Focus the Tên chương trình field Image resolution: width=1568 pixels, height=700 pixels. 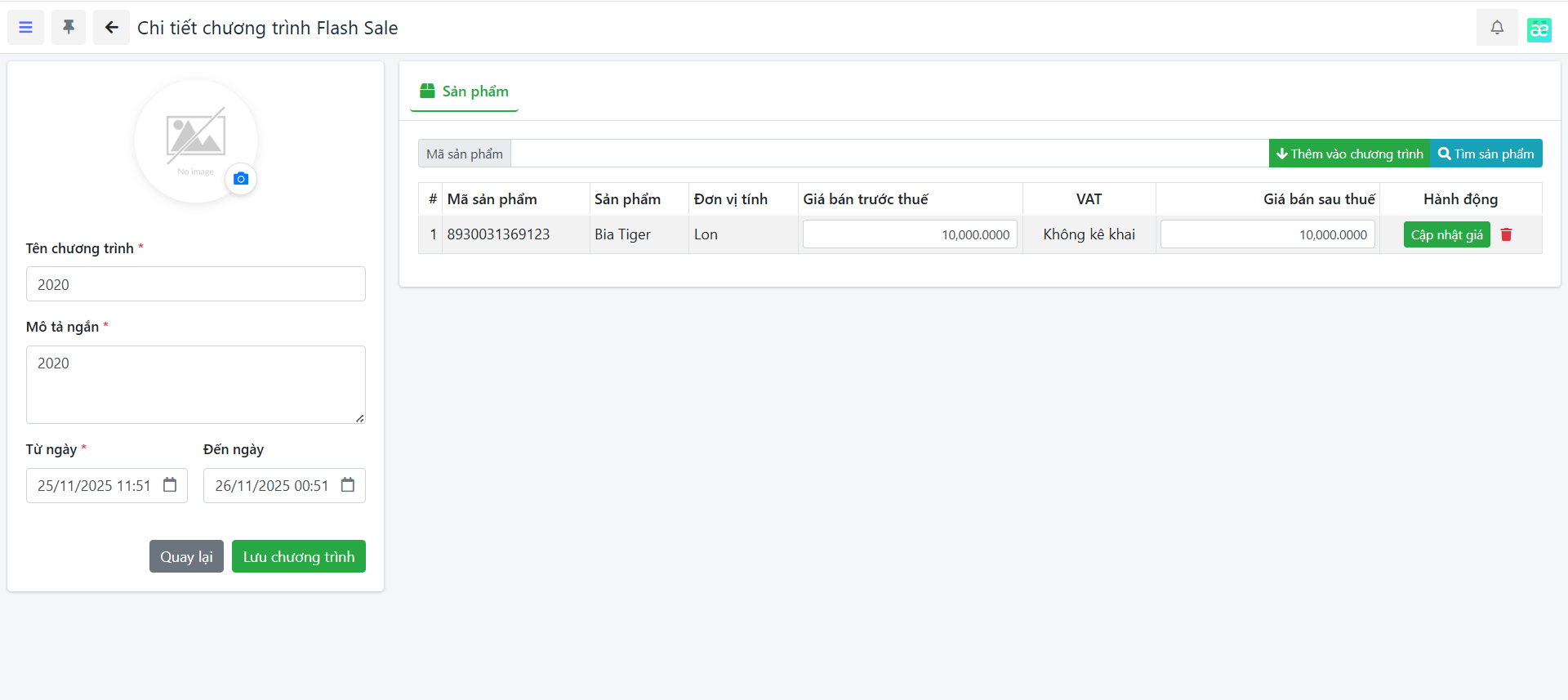coord(196,284)
